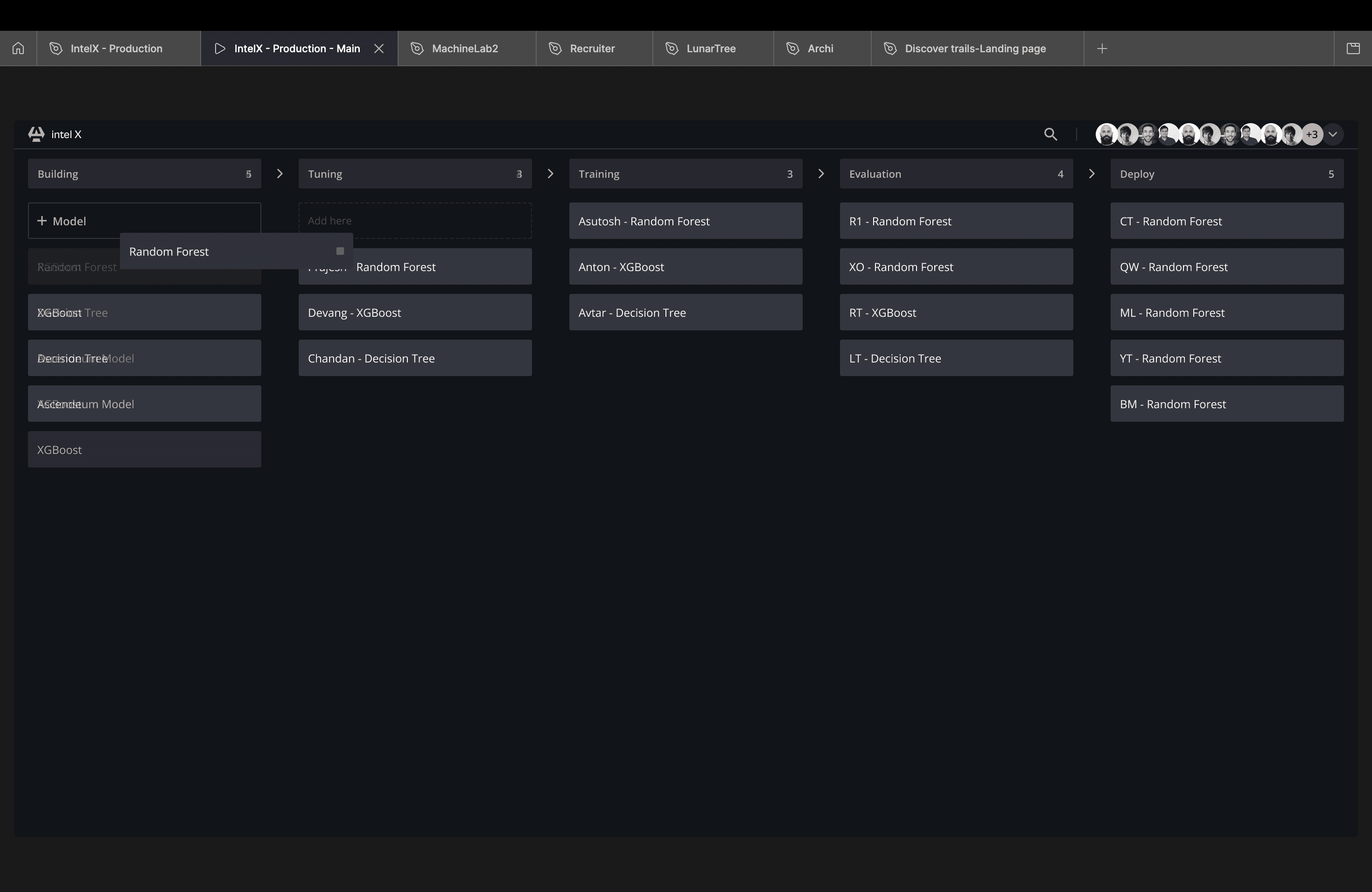
Task: Click the intel X logo icon
Action: [36, 134]
